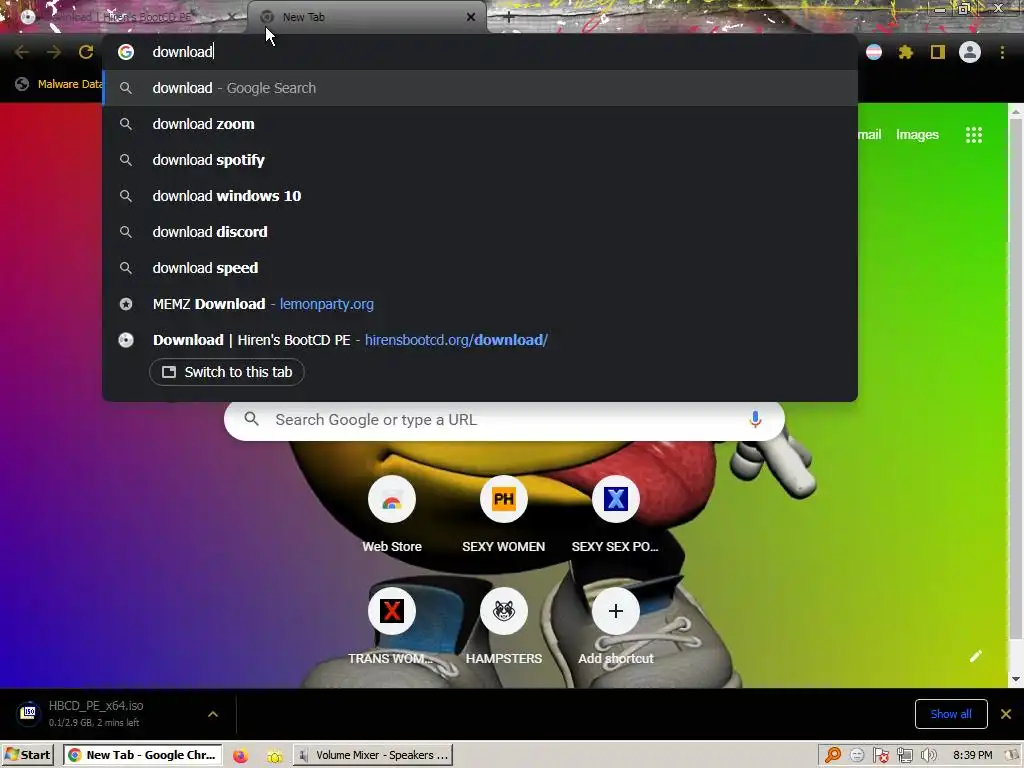Click the customize page pencil icon

pos(976,656)
